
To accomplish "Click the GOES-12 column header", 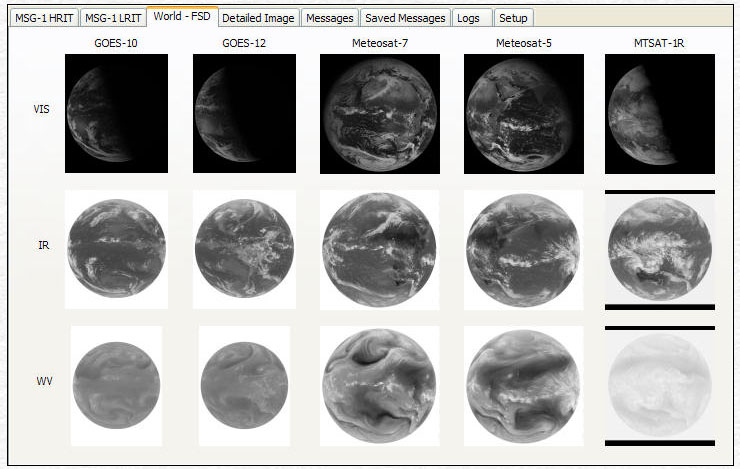I will 244,43.
